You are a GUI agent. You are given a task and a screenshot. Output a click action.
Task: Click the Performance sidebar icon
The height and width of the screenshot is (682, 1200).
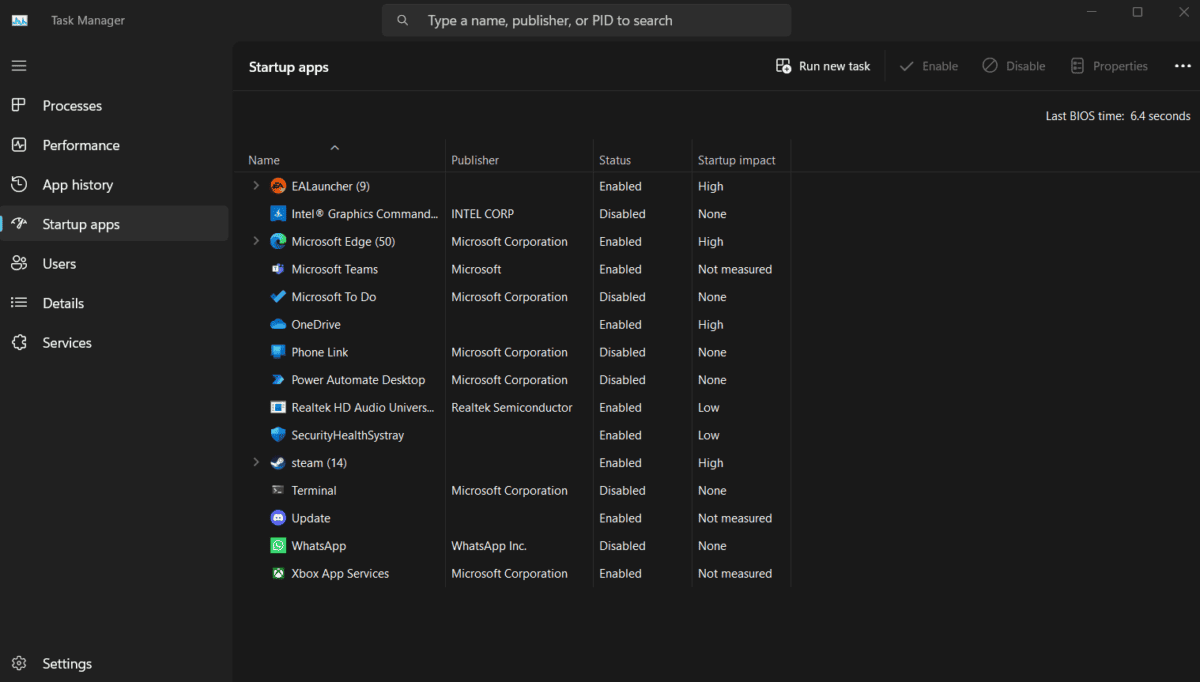pos(19,145)
